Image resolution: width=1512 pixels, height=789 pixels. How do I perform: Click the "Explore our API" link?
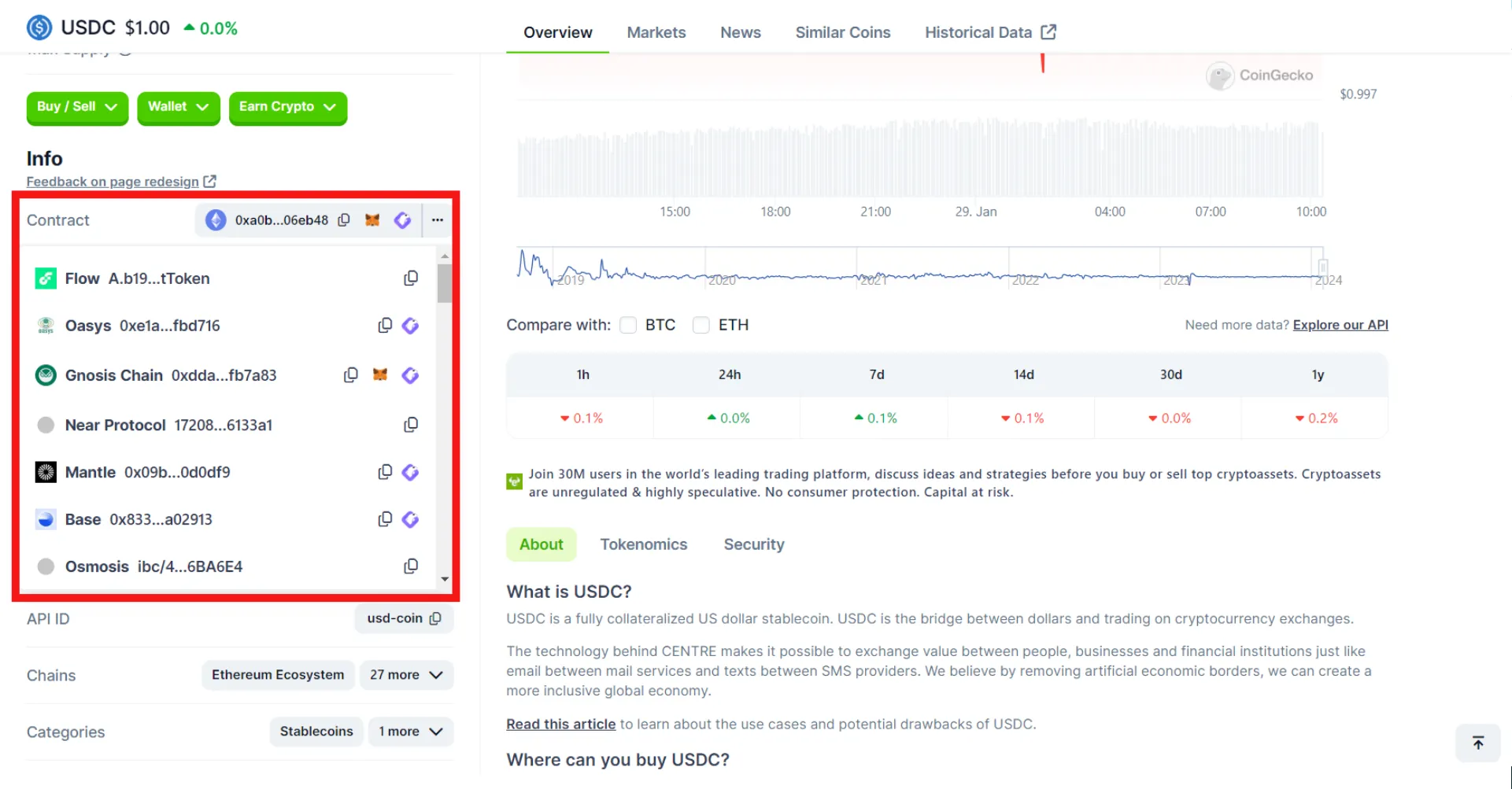[x=1340, y=325]
